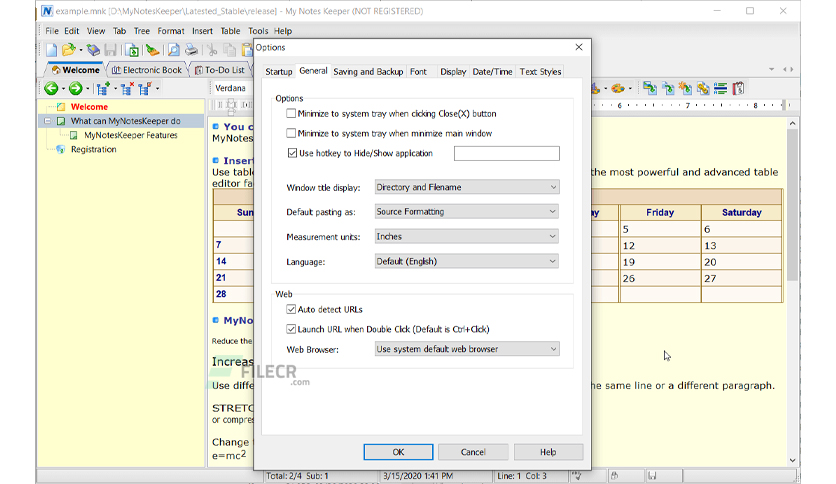Open the Language dropdown
Viewport: 836px width, 484px height.
(467, 261)
